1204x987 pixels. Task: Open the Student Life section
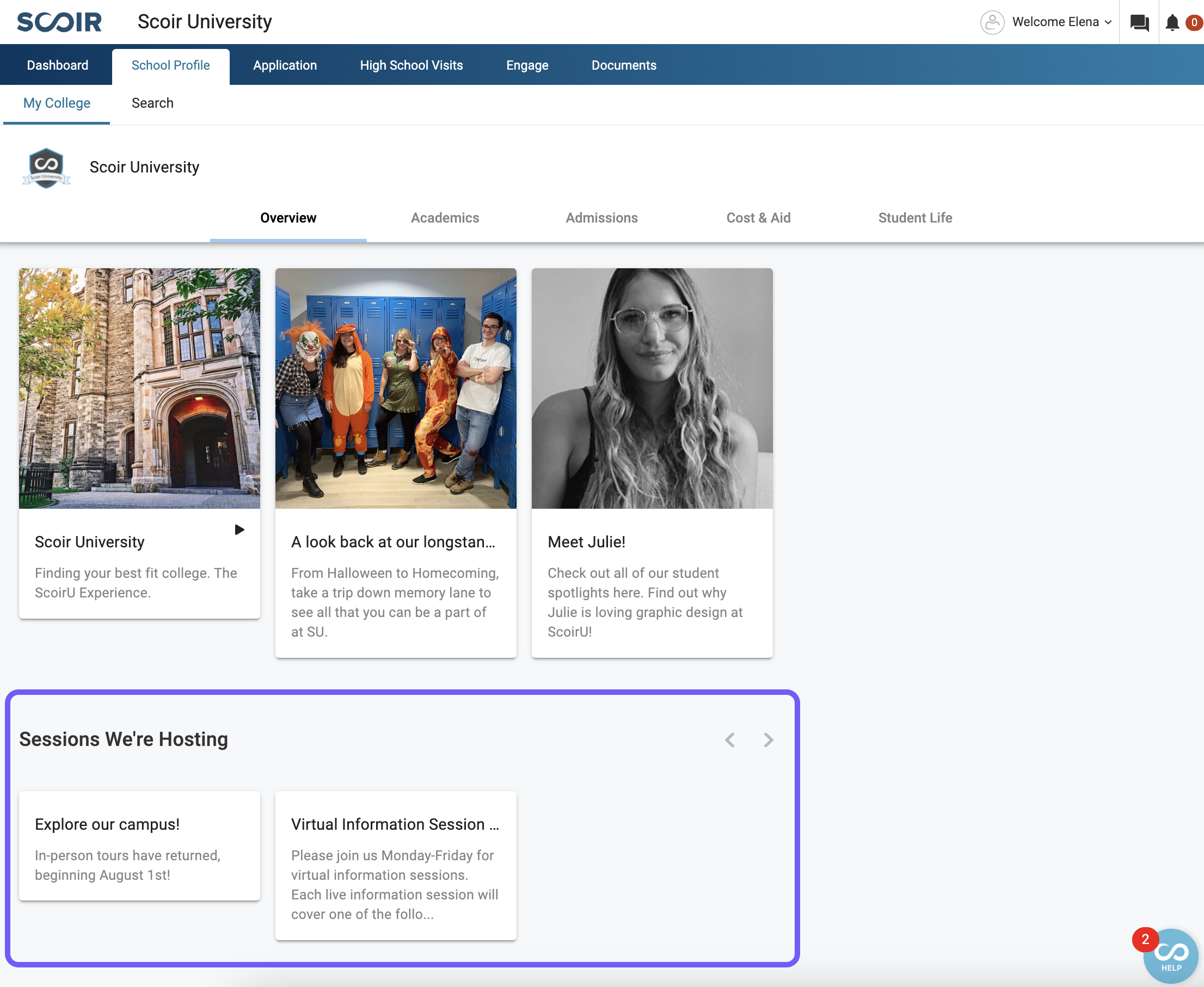click(x=914, y=218)
